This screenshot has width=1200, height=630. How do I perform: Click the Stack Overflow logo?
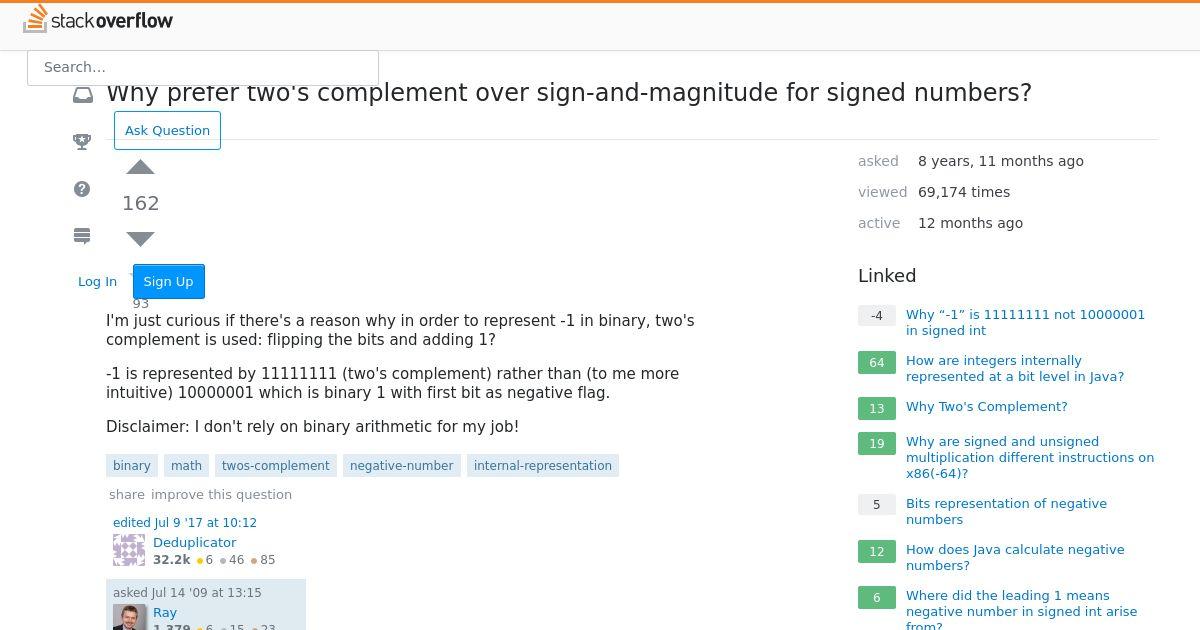tap(98, 19)
